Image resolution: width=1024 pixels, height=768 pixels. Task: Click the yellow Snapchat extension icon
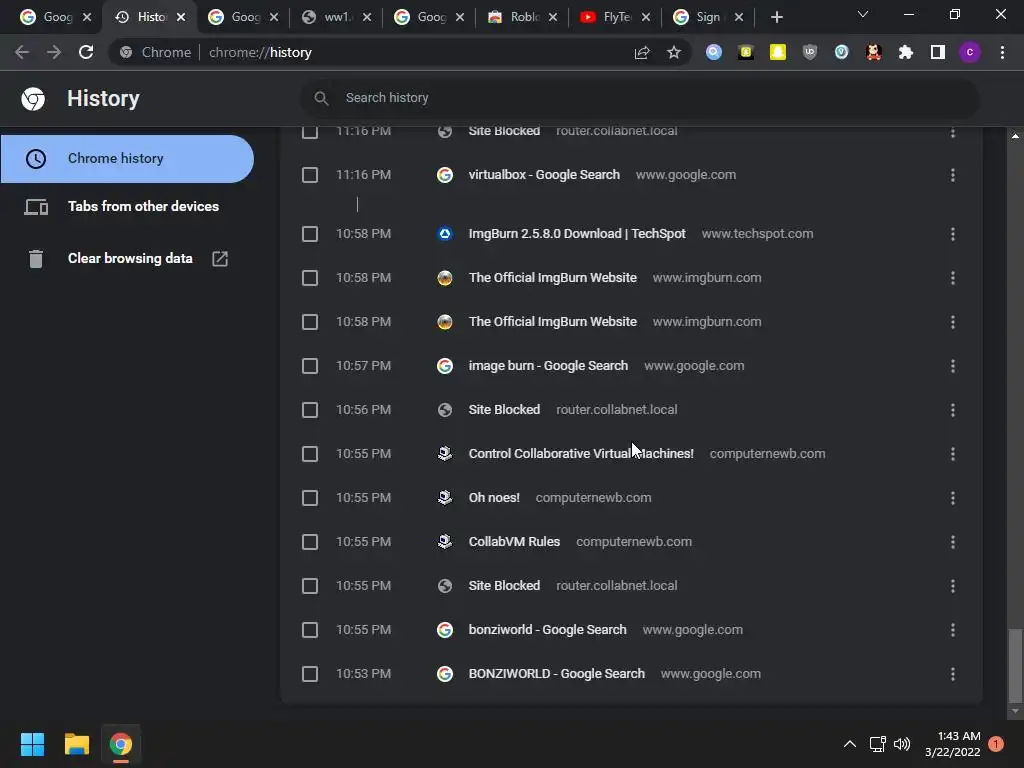coord(777,52)
